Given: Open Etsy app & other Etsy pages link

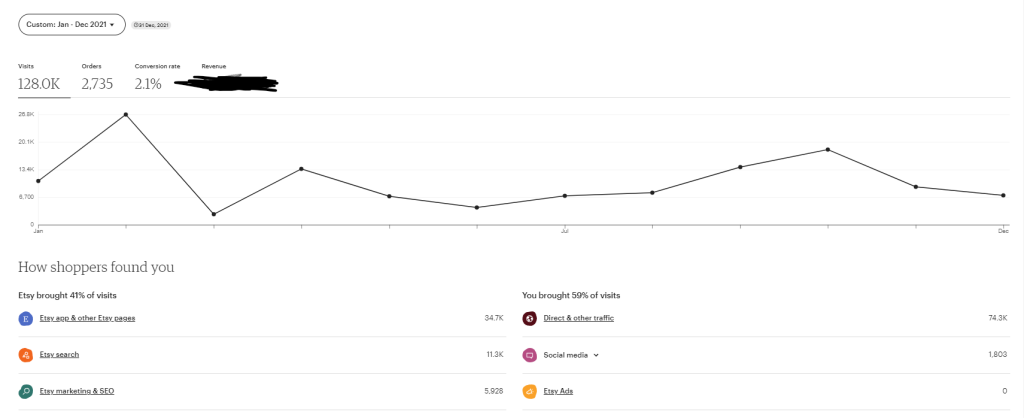Looking at the screenshot, I should (x=87, y=318).
